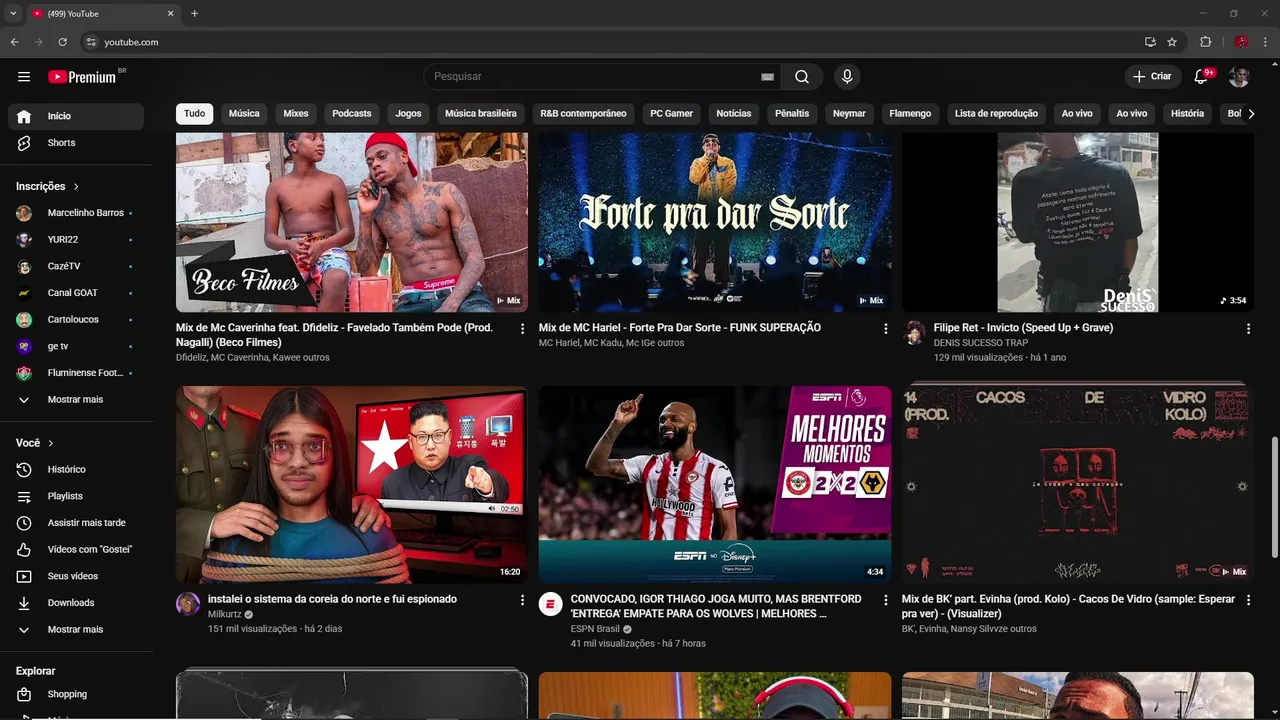Select the Notícias chip
This screenshot has width=1280, height=720.
click(733, 114)
